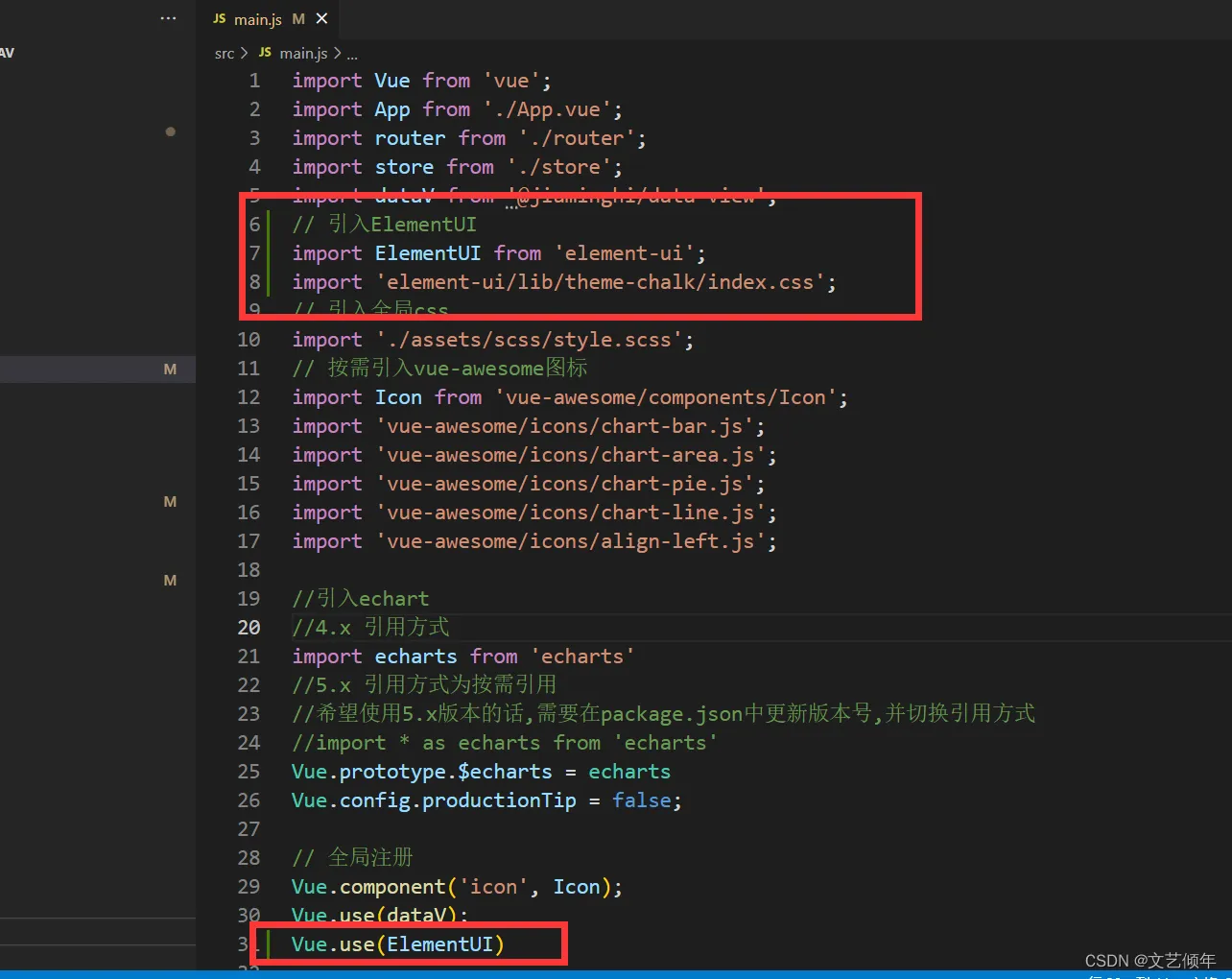Click the '//引入echart' comment

pyautogui.click(x=361, y=599)
